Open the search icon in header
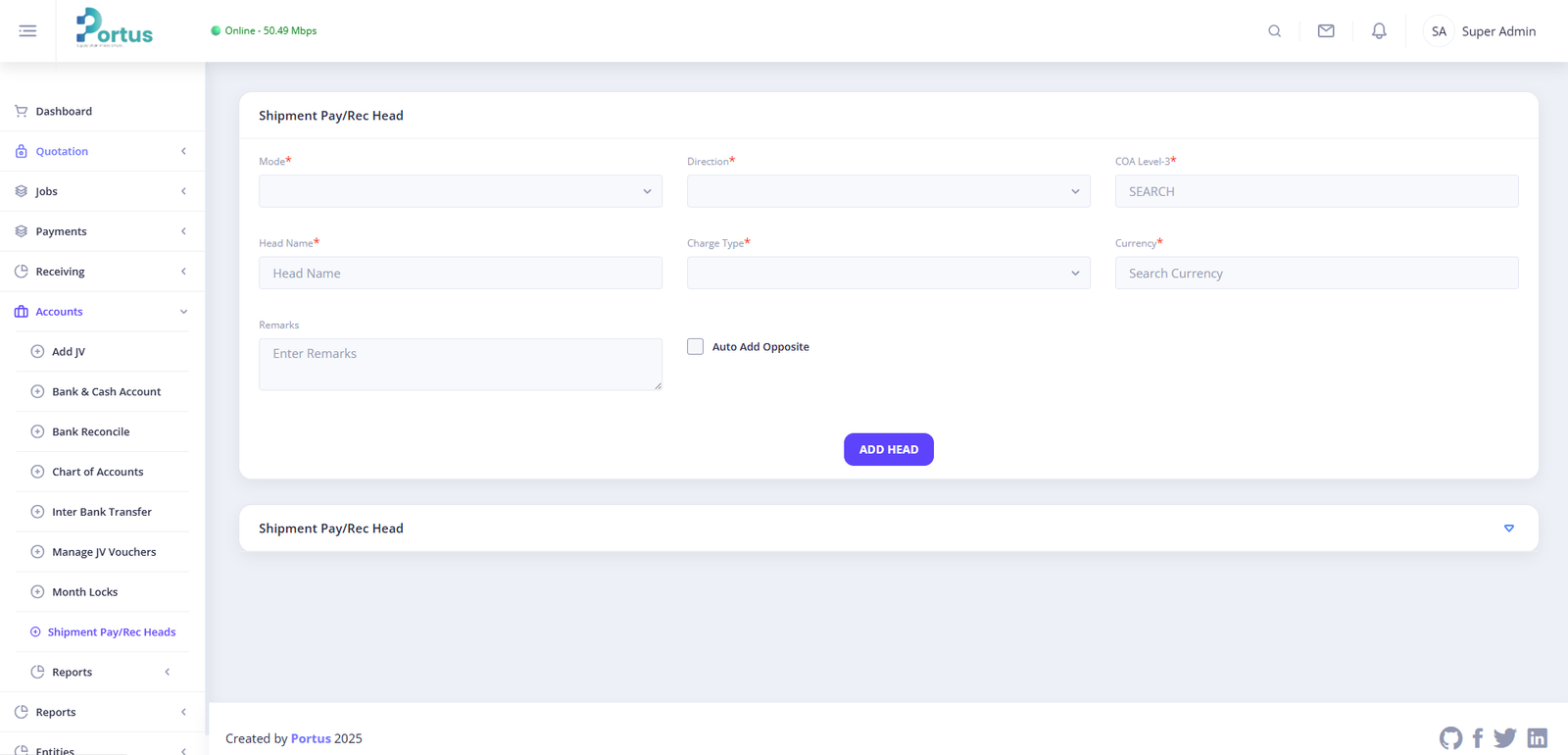 (1274, 31)
